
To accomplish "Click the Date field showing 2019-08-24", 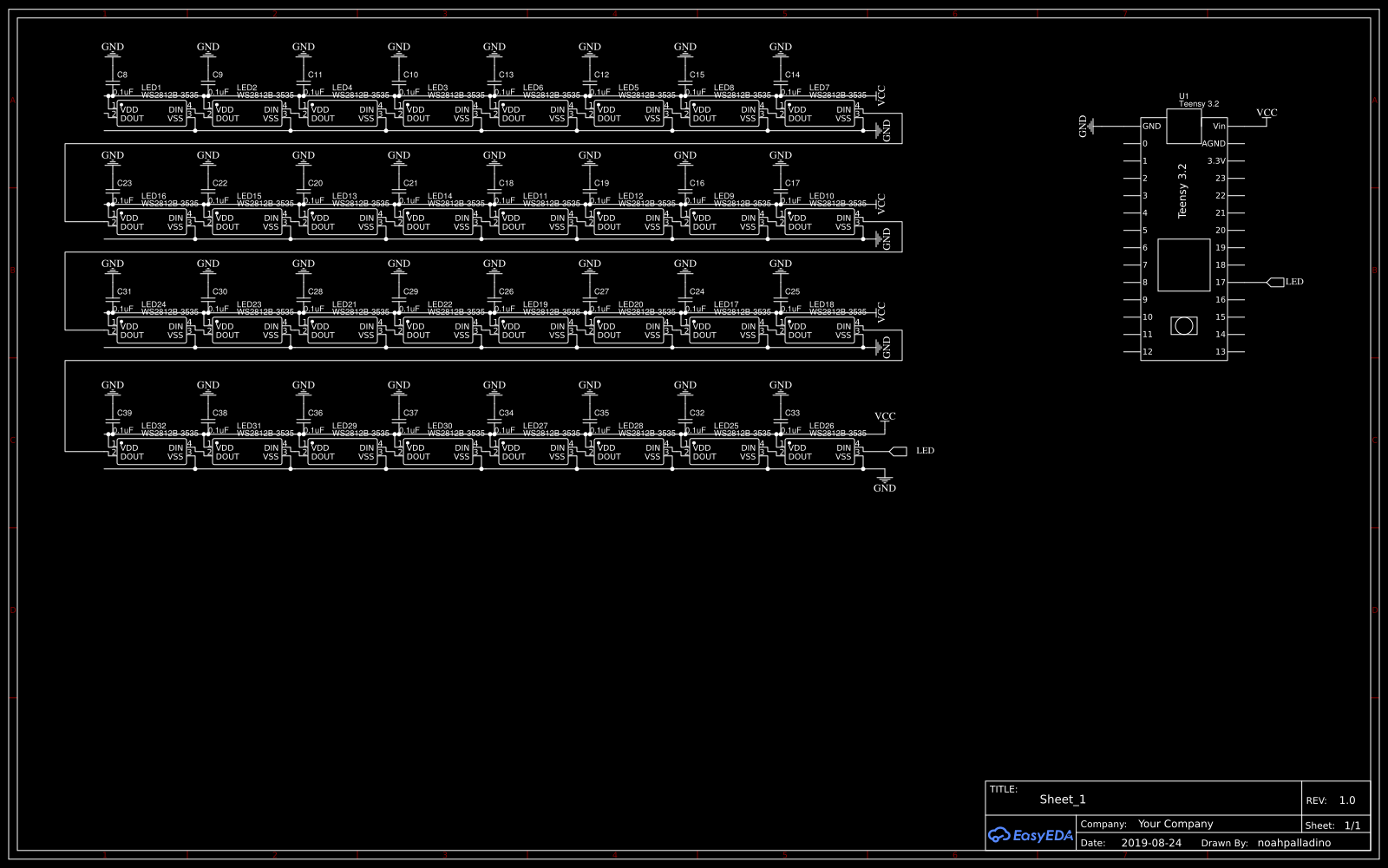I will 1151,842.
